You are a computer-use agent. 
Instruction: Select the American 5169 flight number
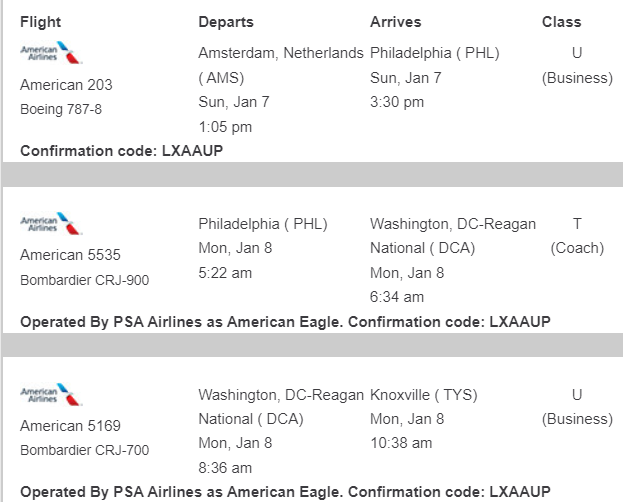(x=70, y=426)
